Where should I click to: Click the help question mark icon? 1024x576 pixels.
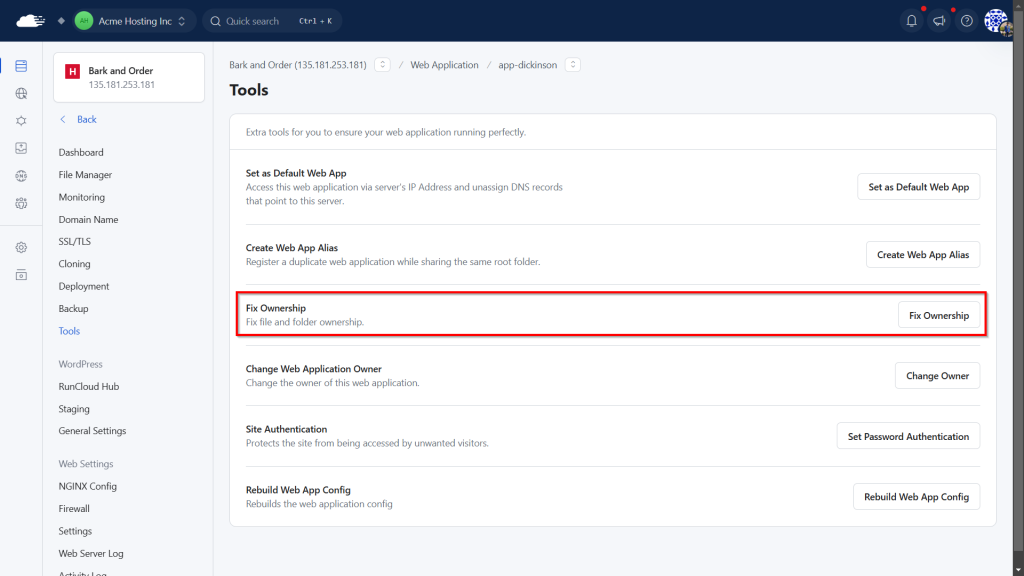967,21
